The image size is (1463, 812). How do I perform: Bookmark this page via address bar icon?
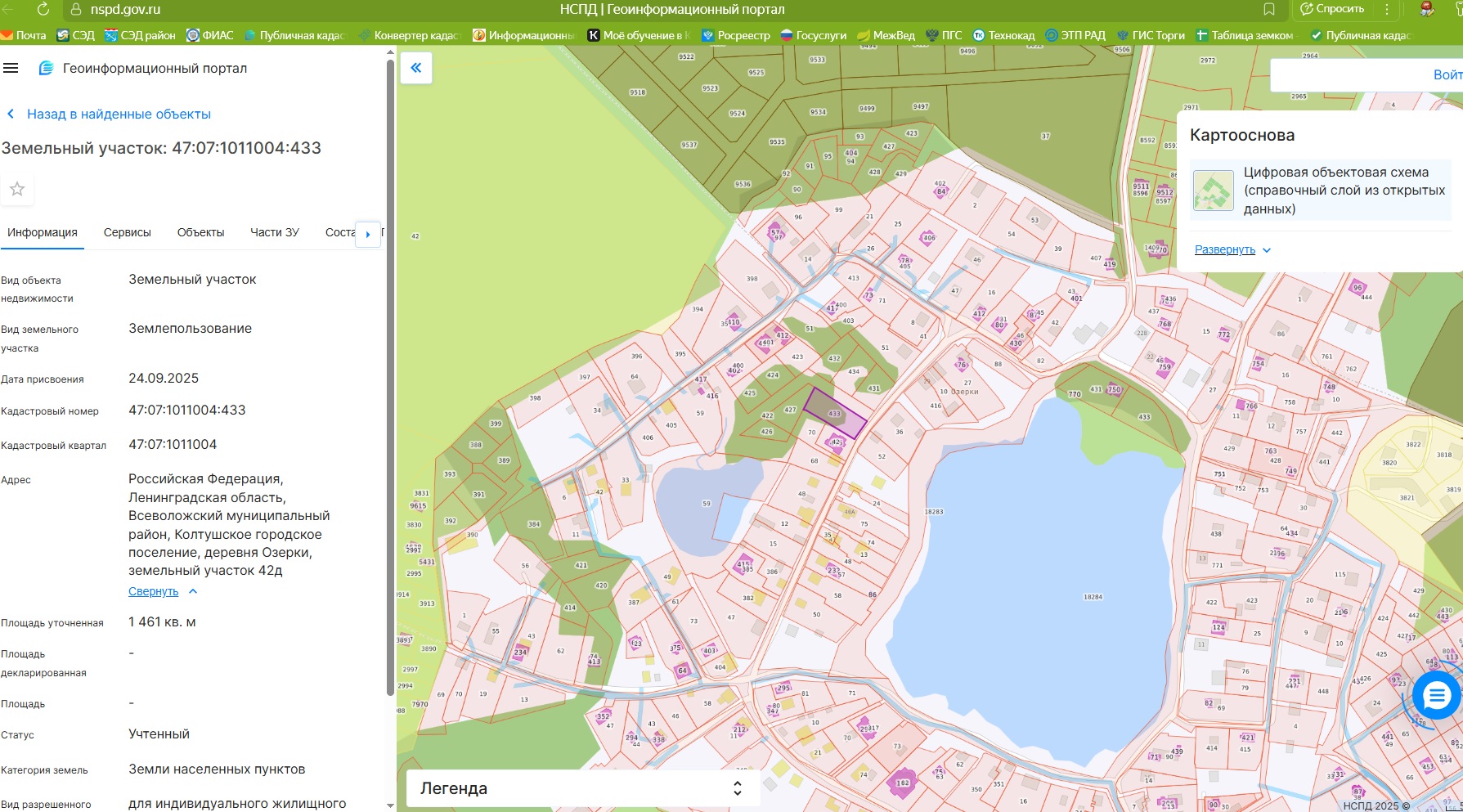[1268, 9]
